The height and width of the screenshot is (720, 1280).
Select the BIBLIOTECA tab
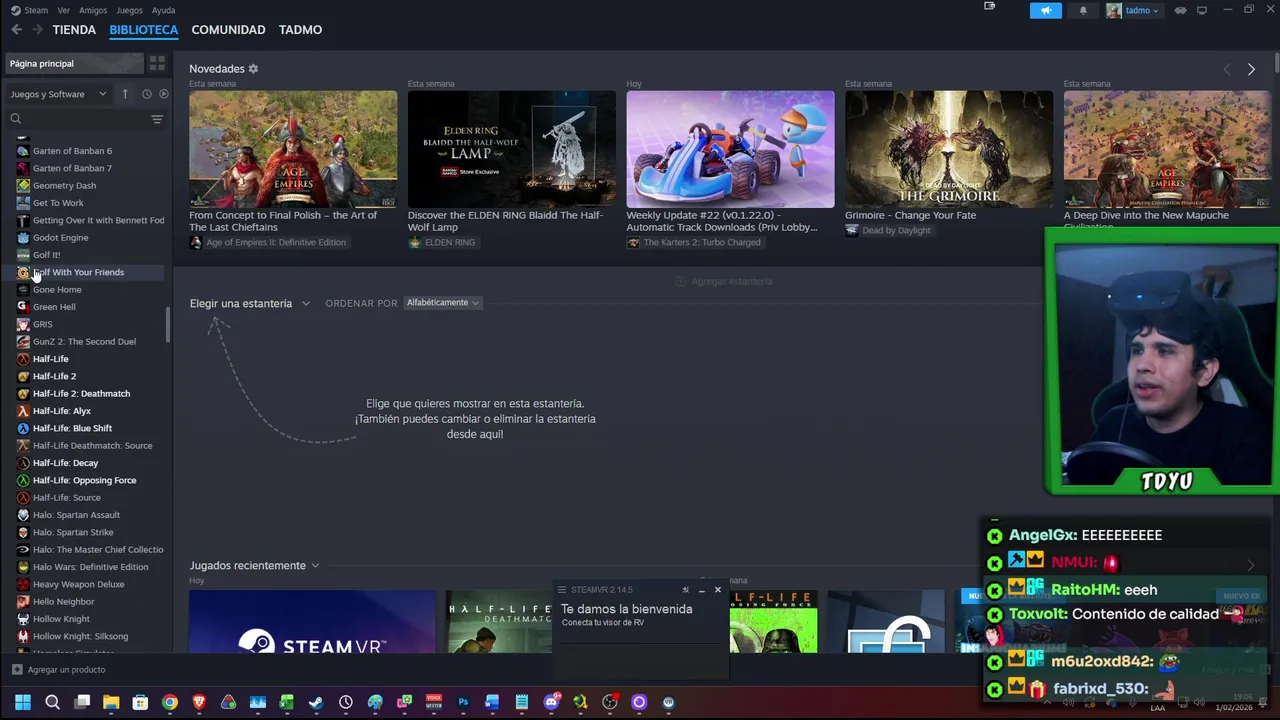tap(144, 30)
